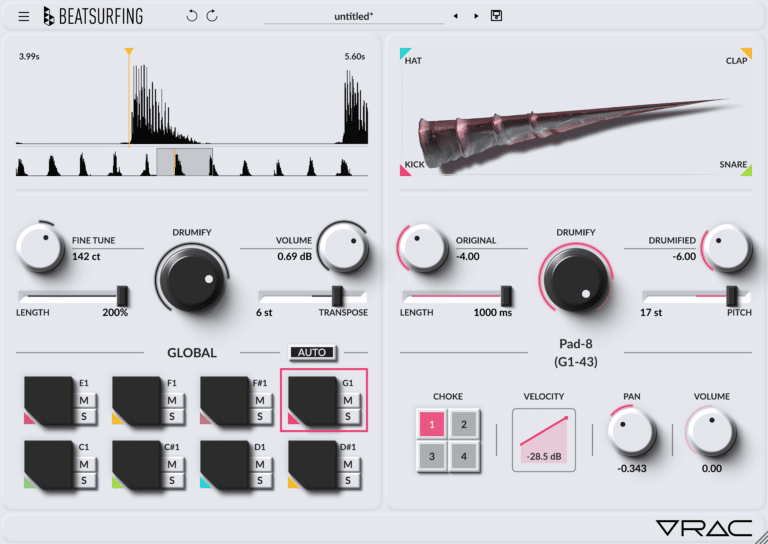Select choke group 1
The width and height of the screenshot is (768, 544).
click(432, 424)
